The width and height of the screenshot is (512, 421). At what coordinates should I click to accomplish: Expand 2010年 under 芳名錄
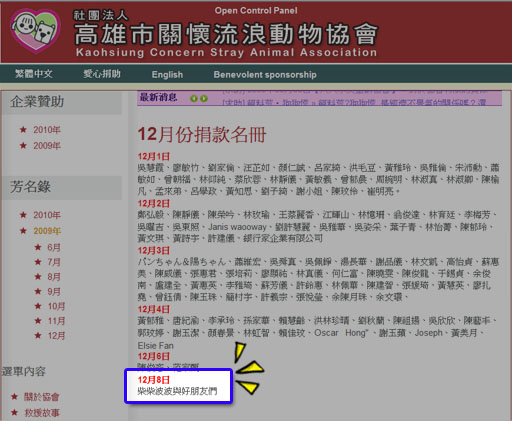pyautogui.click(x=47, y=215)
